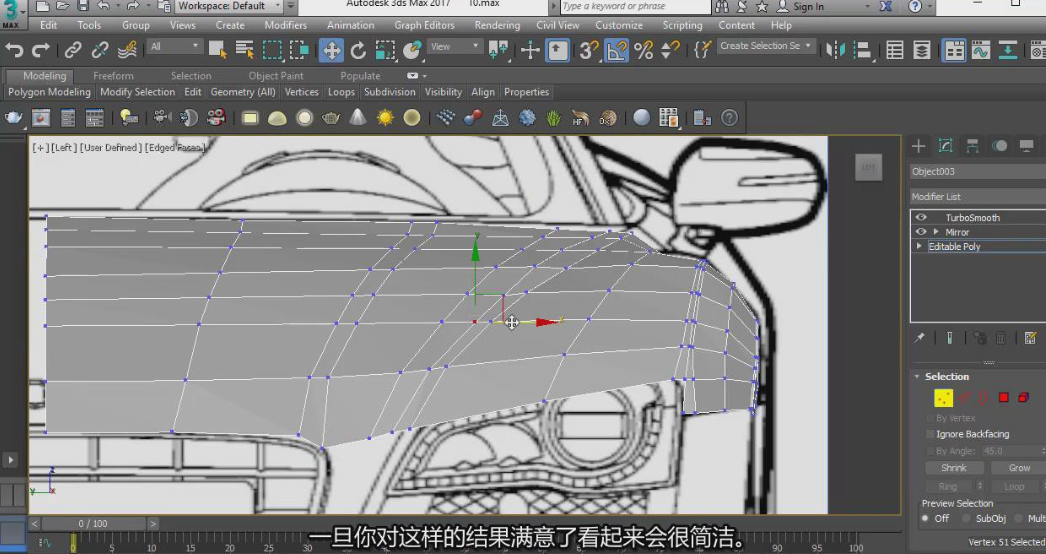Screen dimensions: 1046x554
Task: Select the SubObj preview selection radio
Action: pos(966,518)
